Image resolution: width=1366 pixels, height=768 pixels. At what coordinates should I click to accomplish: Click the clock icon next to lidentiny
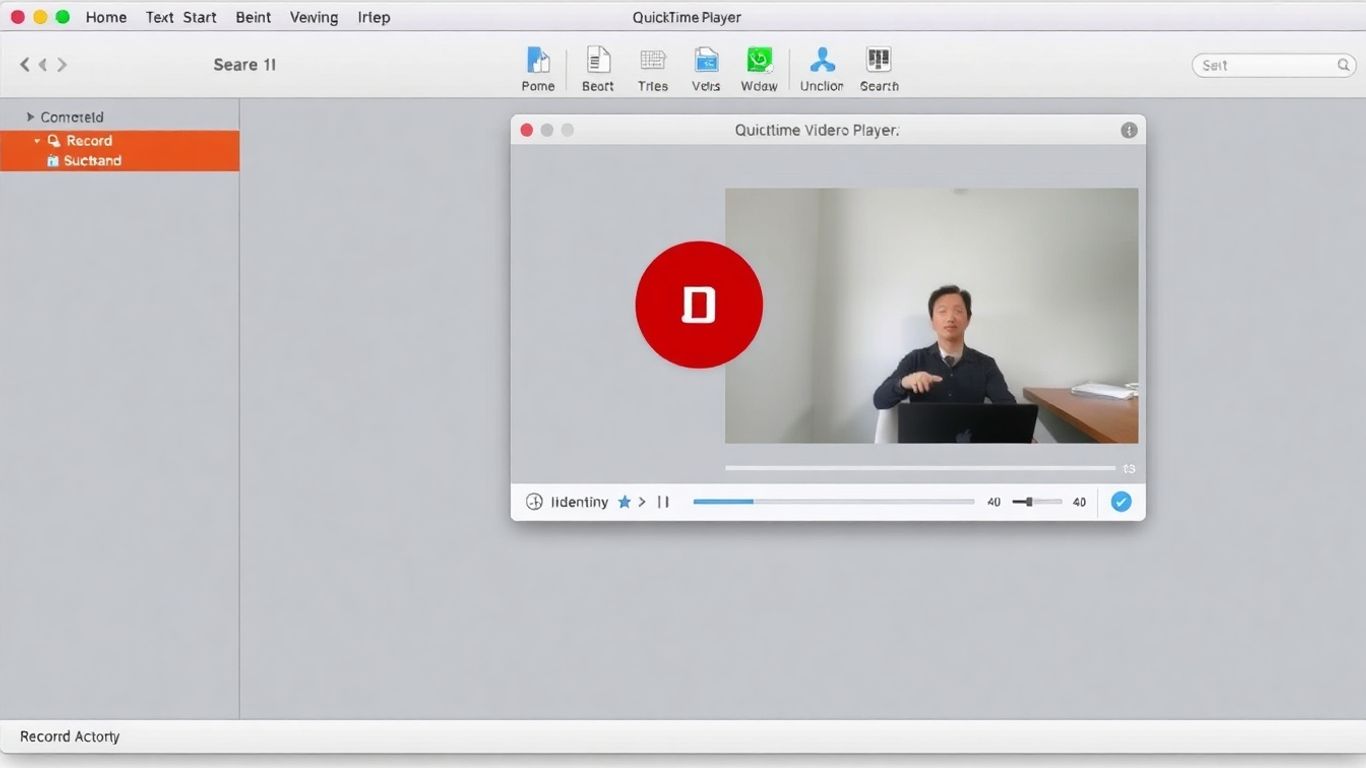tap(534, 501)
